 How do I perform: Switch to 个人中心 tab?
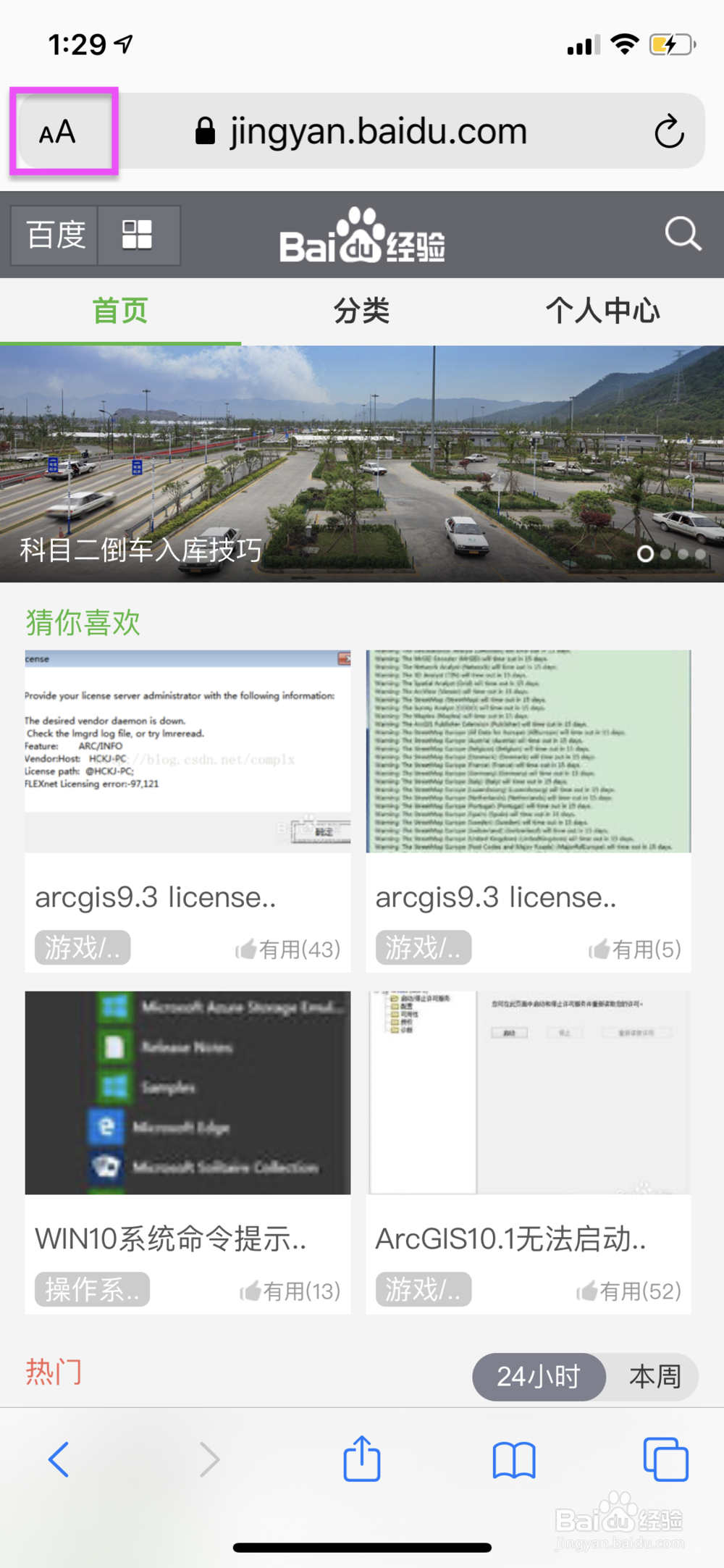point(602,311)
